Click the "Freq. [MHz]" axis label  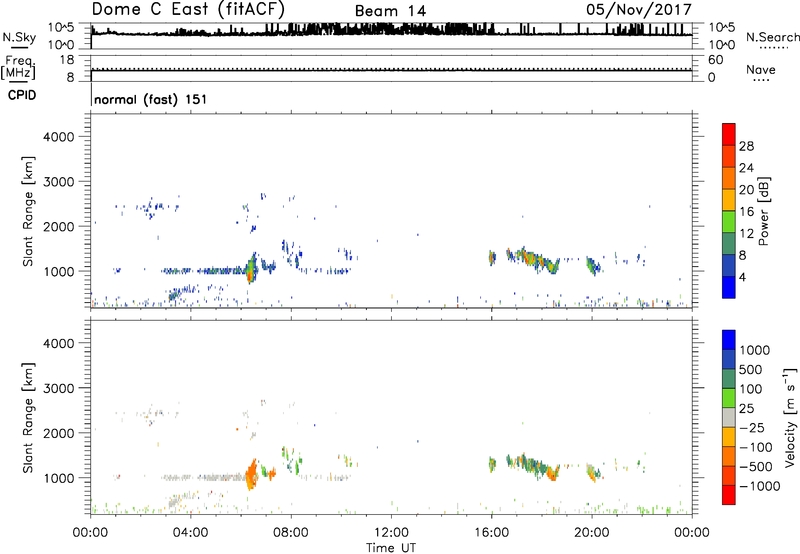point(18,68)
